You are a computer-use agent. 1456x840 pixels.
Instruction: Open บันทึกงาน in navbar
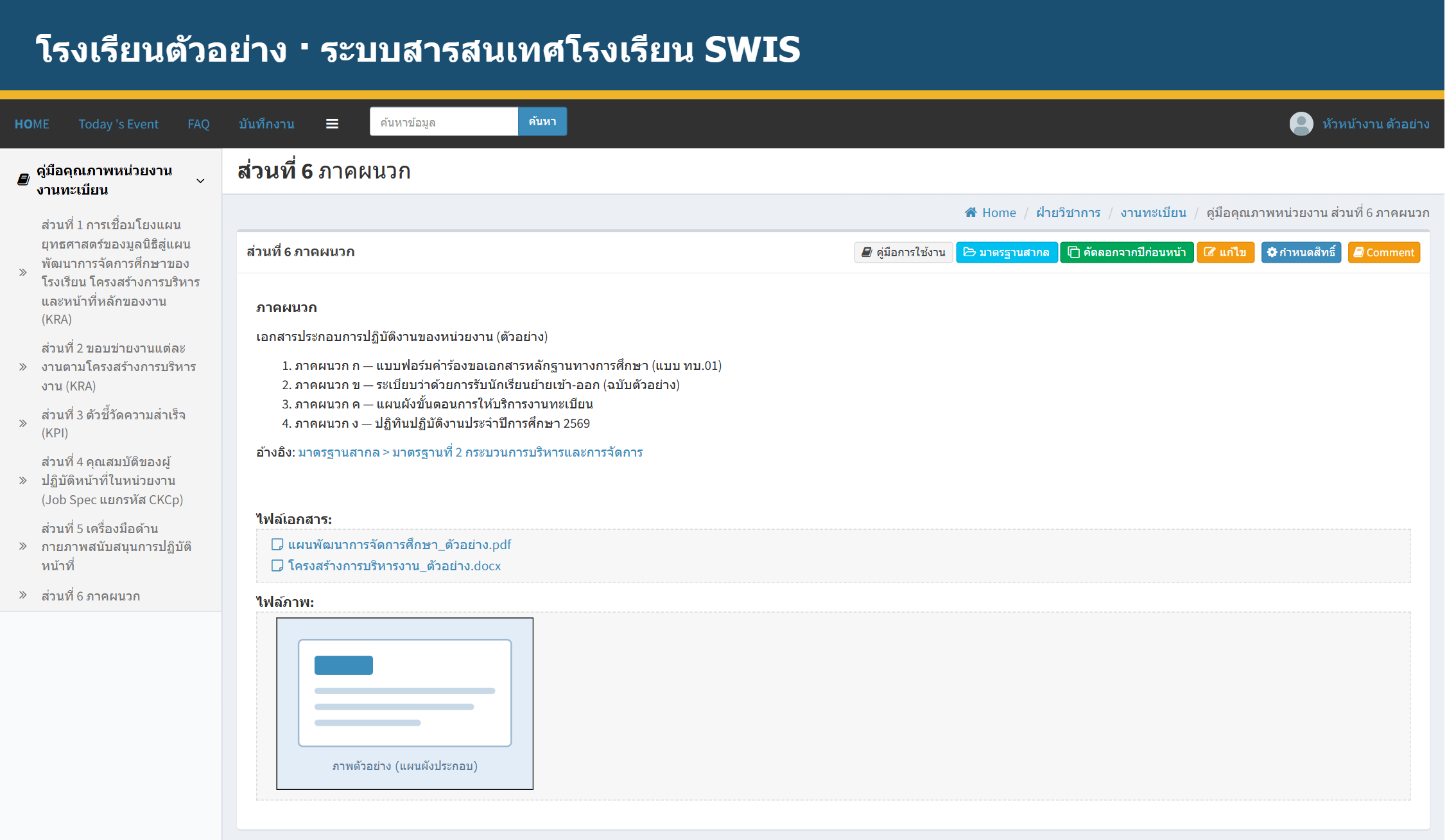[x=266, y=124]
